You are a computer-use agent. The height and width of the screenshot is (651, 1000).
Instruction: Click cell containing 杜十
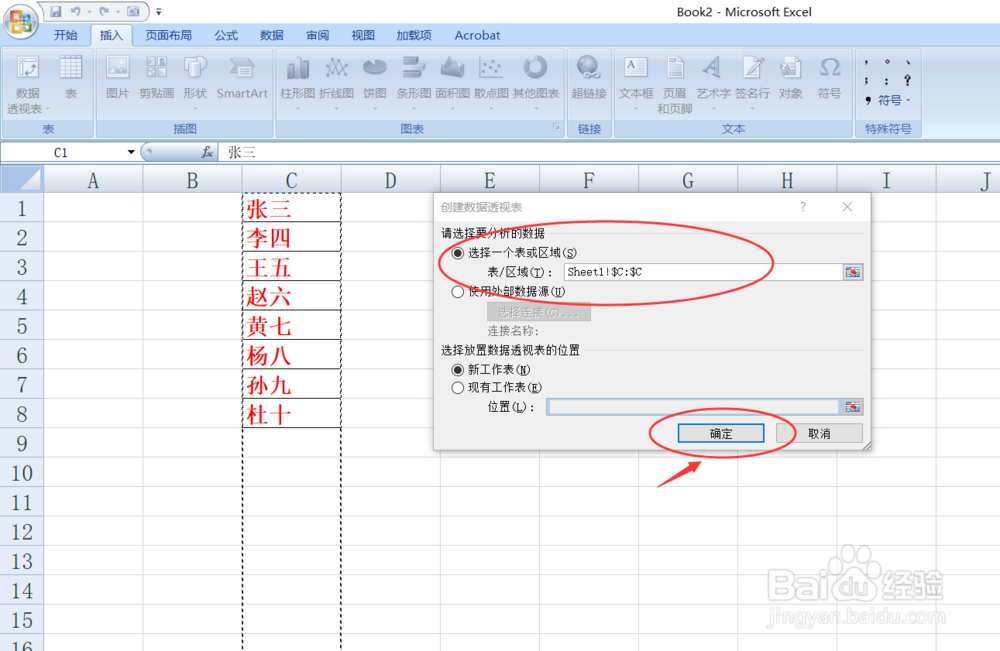point(291,414)
